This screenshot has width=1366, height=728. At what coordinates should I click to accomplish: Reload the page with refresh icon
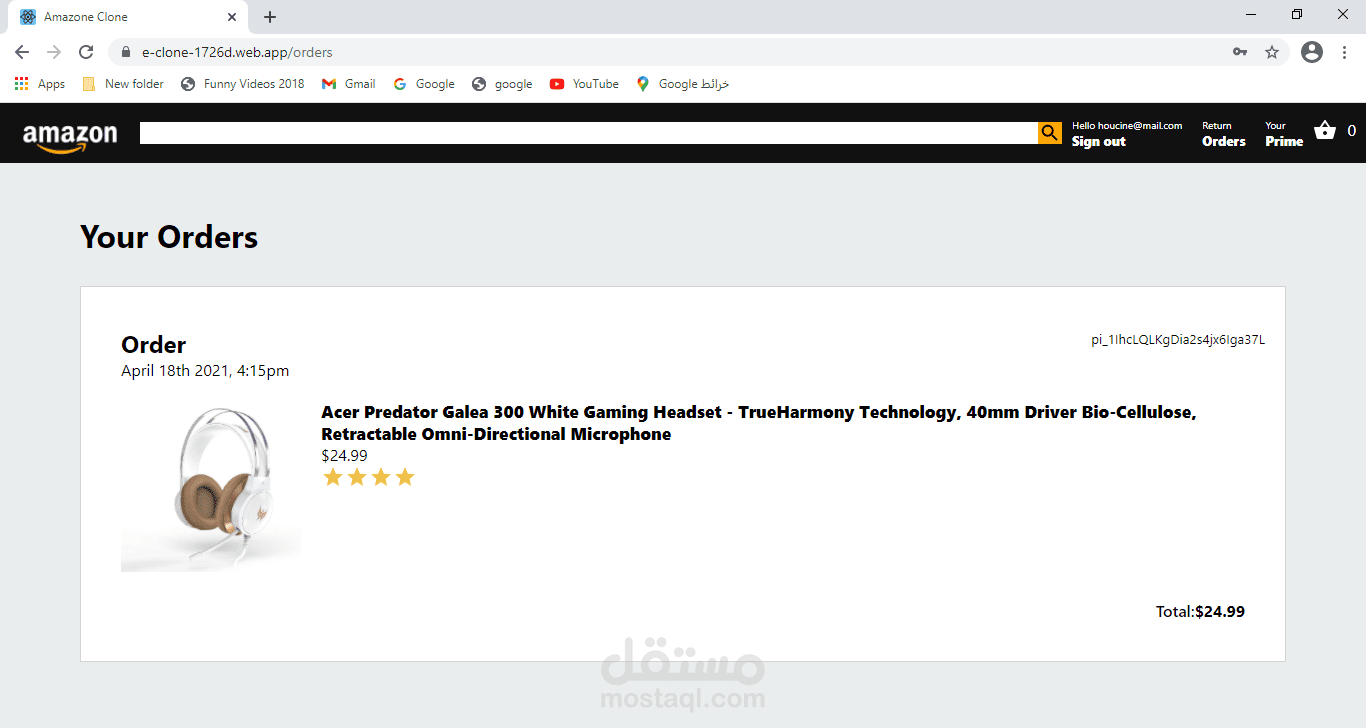(x=86, y=52)
